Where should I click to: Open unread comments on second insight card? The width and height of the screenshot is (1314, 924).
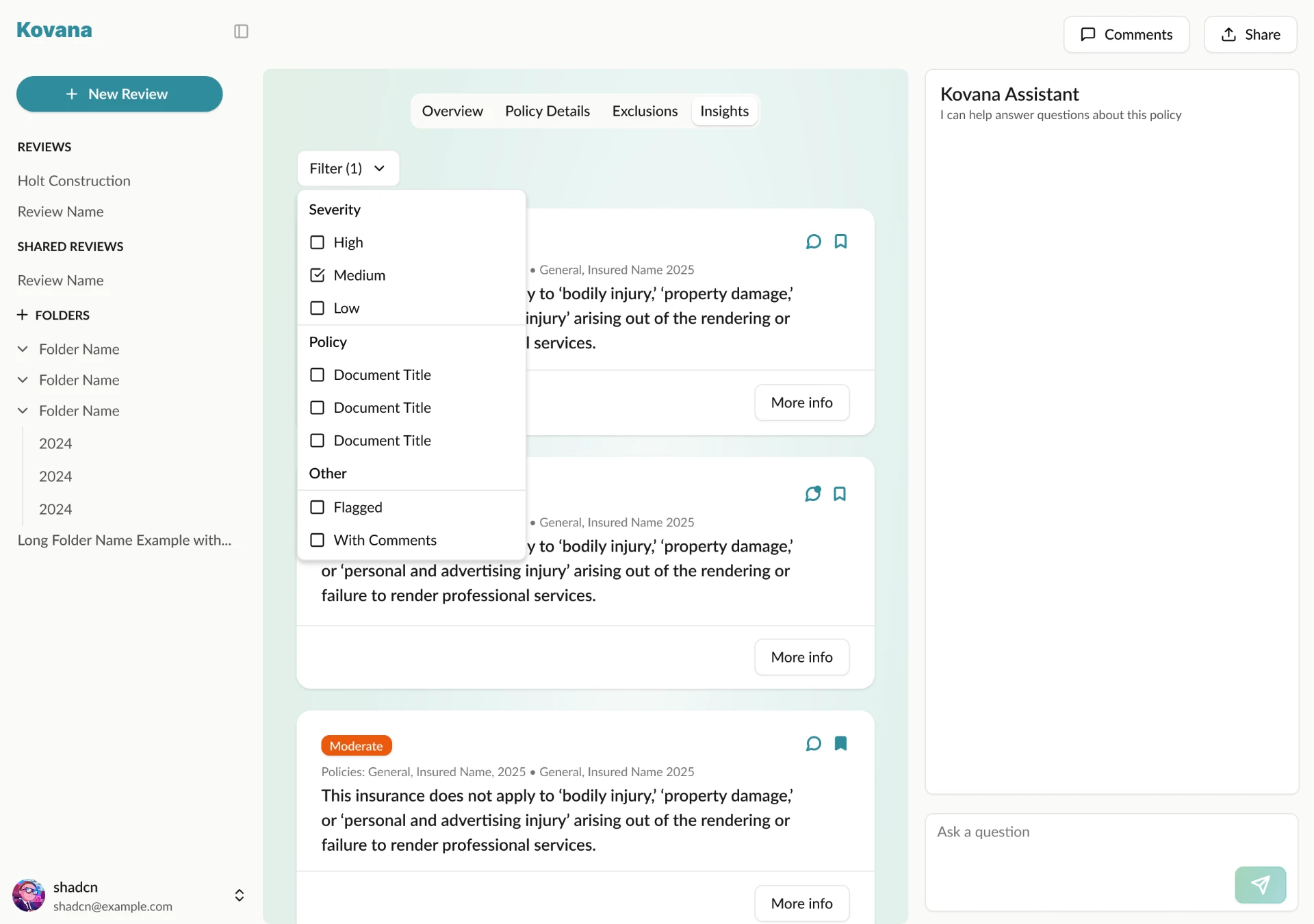coord(813,493)
